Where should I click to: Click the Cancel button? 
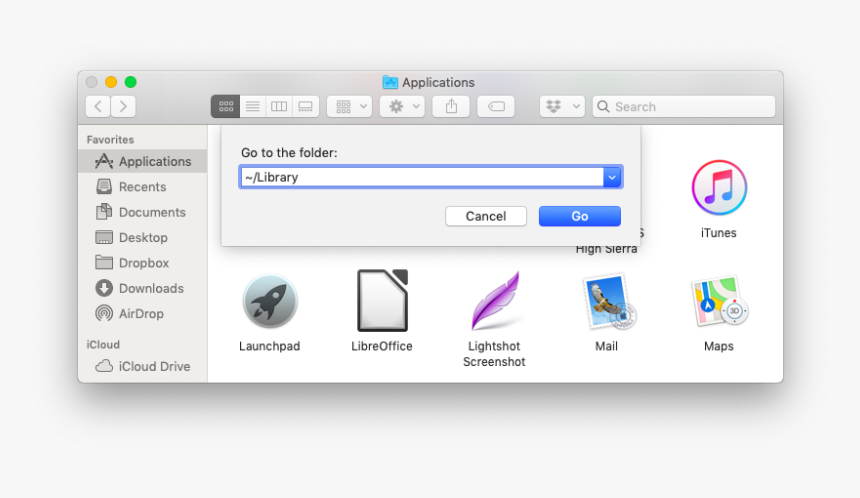(x=486, y=216)
